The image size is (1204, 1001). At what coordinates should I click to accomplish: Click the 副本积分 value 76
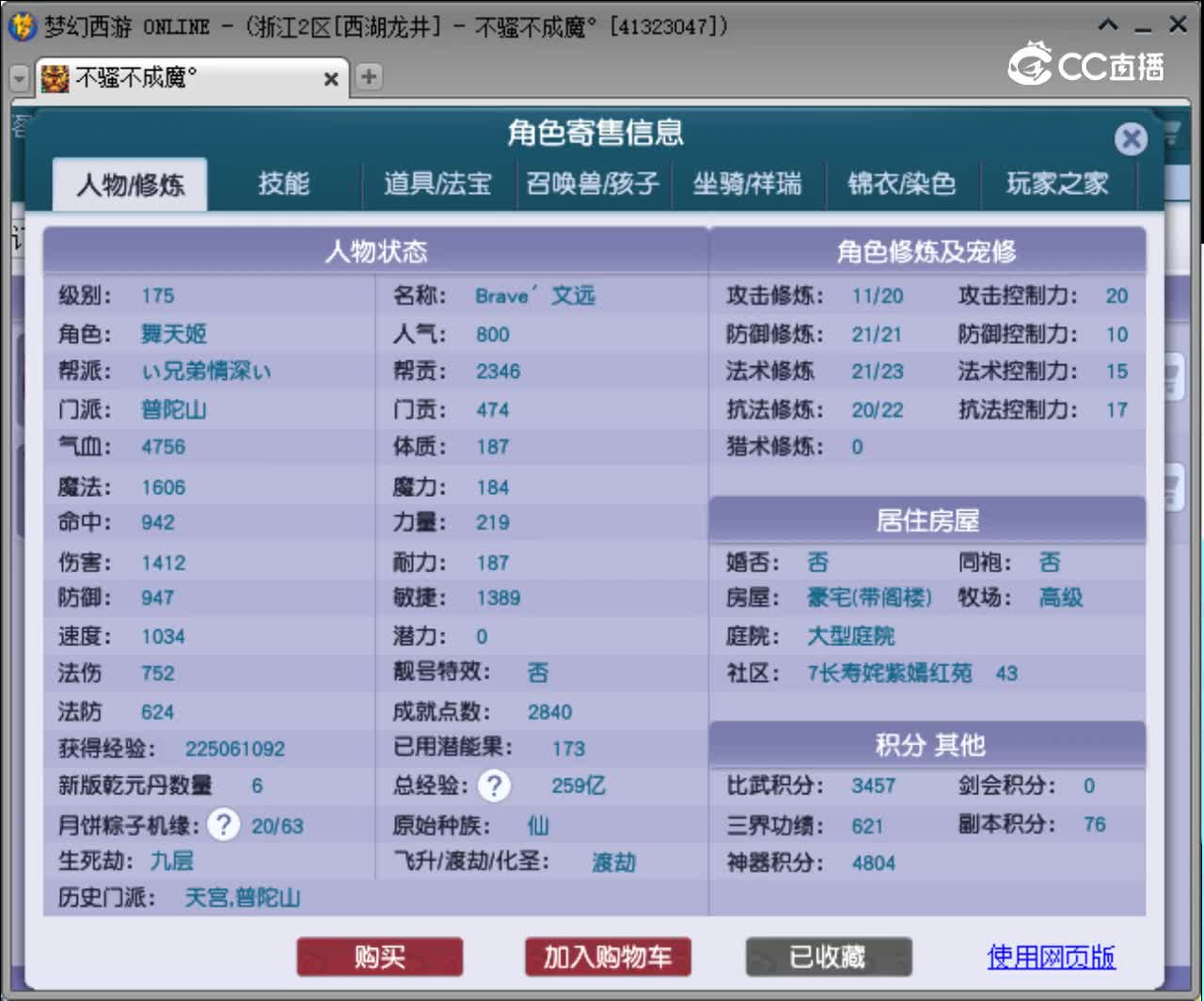[1095, 824]
